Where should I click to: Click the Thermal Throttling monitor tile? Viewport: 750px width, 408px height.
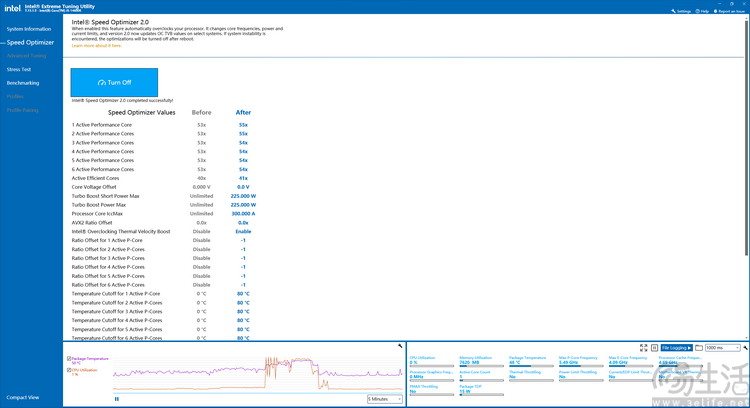click(x=531, y=376)
